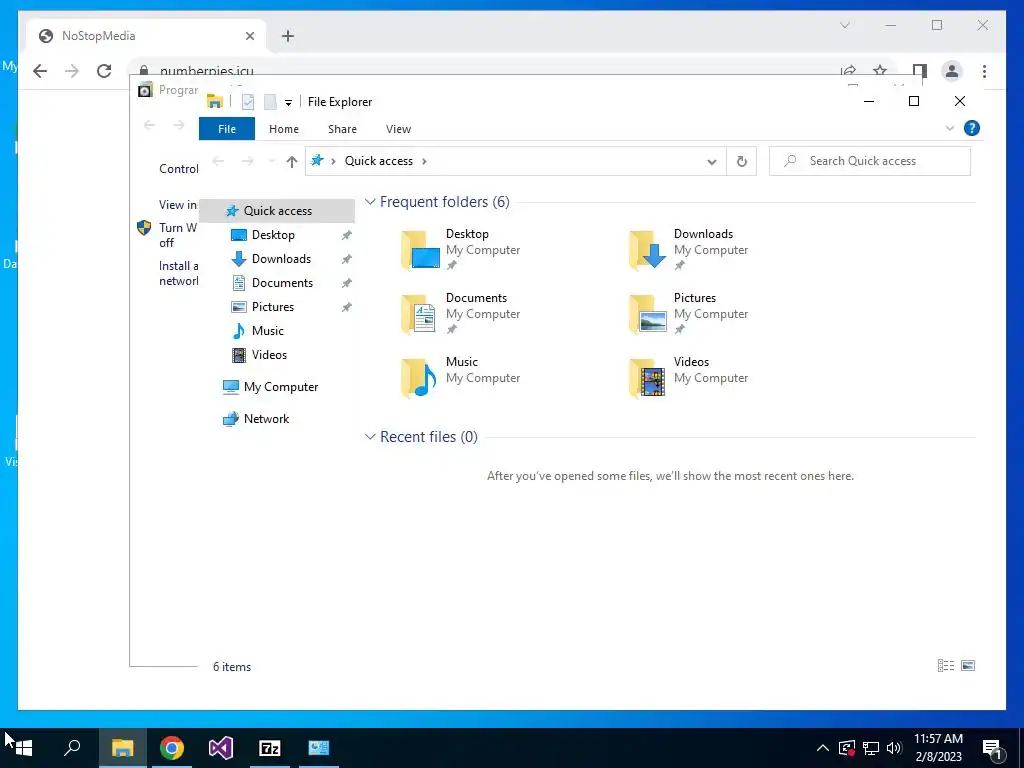
Task: Click the pin icon beside Desktop in sidebar
Action: tap(347, 235)
